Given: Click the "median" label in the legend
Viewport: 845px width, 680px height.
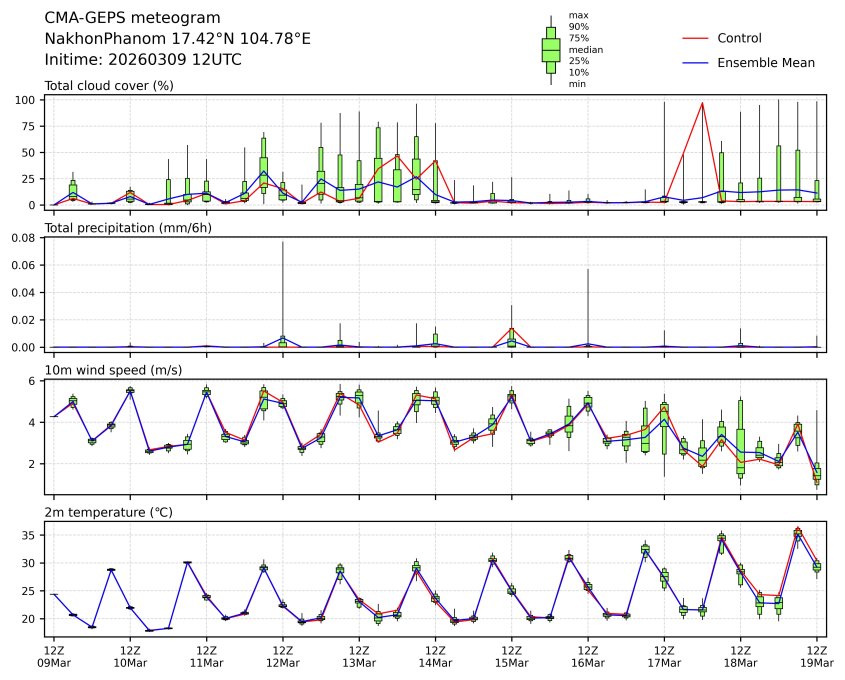Looking at the screenshot, I should [x=585, y=49].
